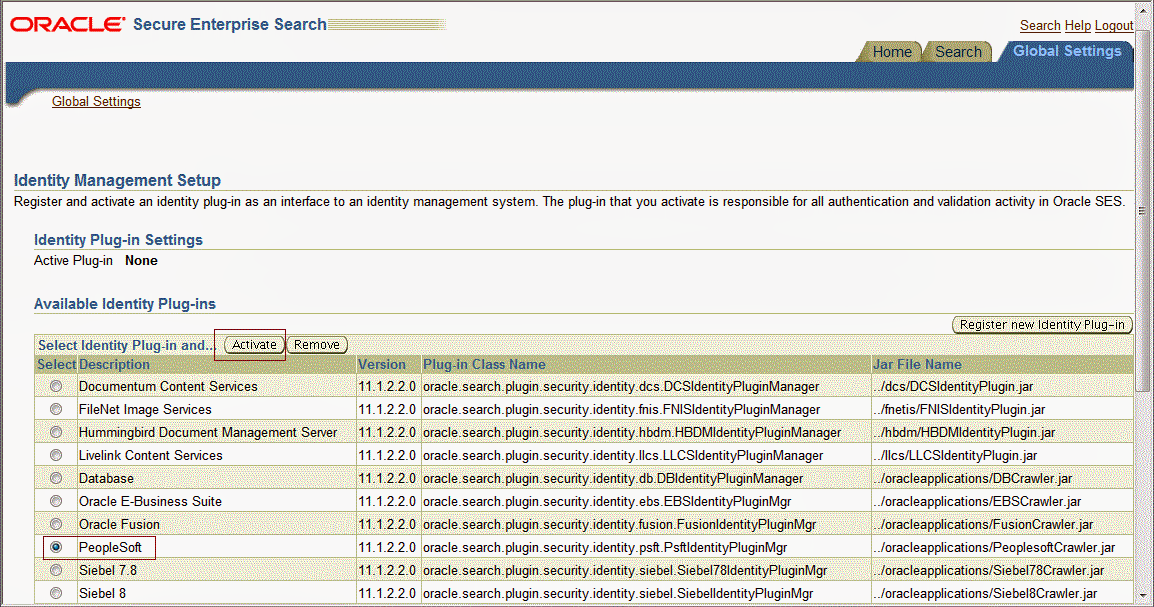Click the Activate button
1154x607 pixels.
tap(254, 344)
